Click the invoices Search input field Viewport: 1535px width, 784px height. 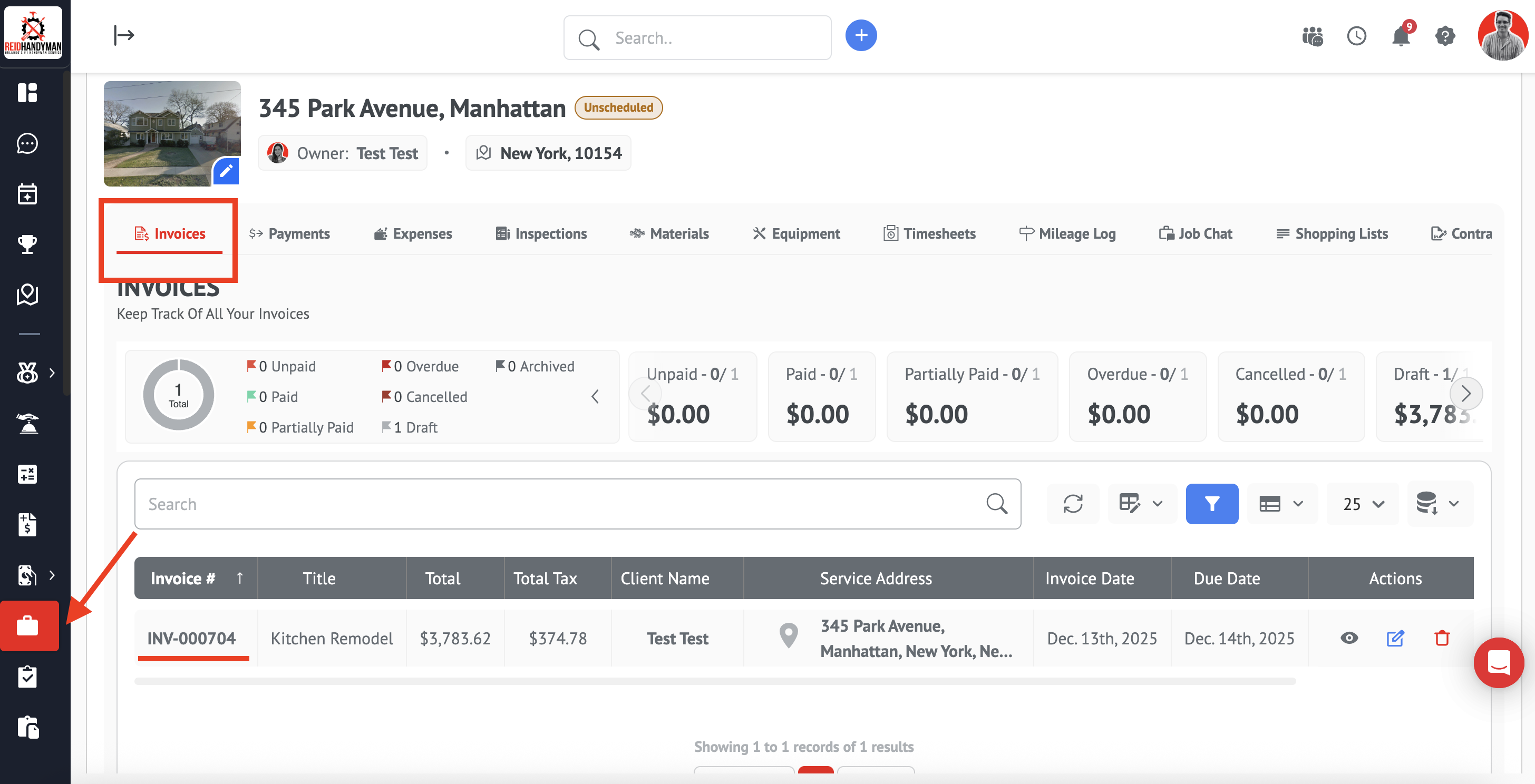(x=560, y=504)
